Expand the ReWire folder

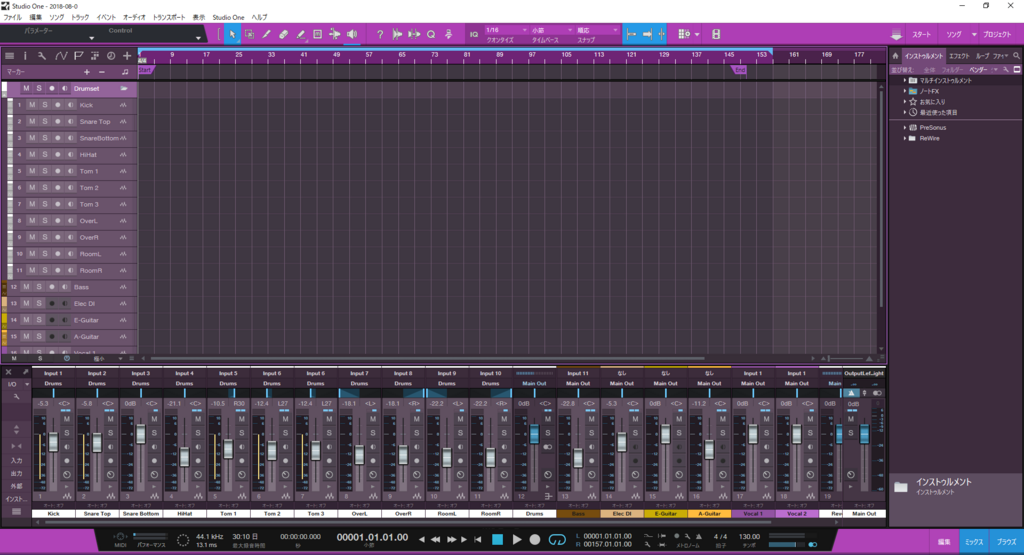click(905, 138)
